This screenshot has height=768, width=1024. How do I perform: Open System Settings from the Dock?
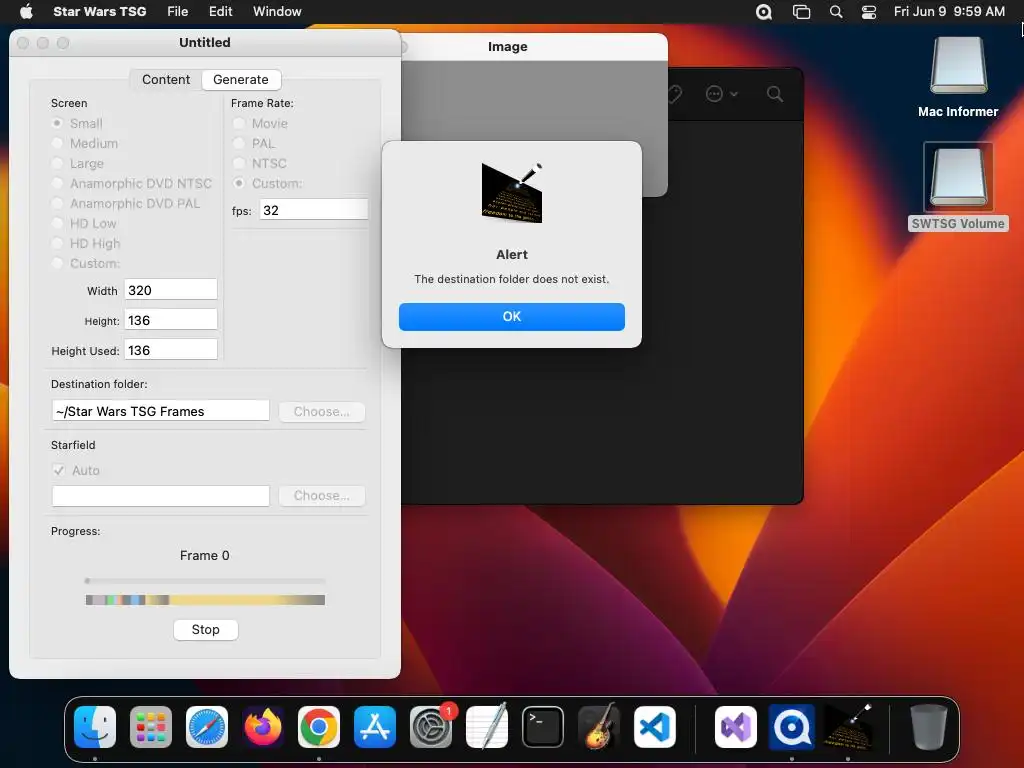[x=431, y=727]
